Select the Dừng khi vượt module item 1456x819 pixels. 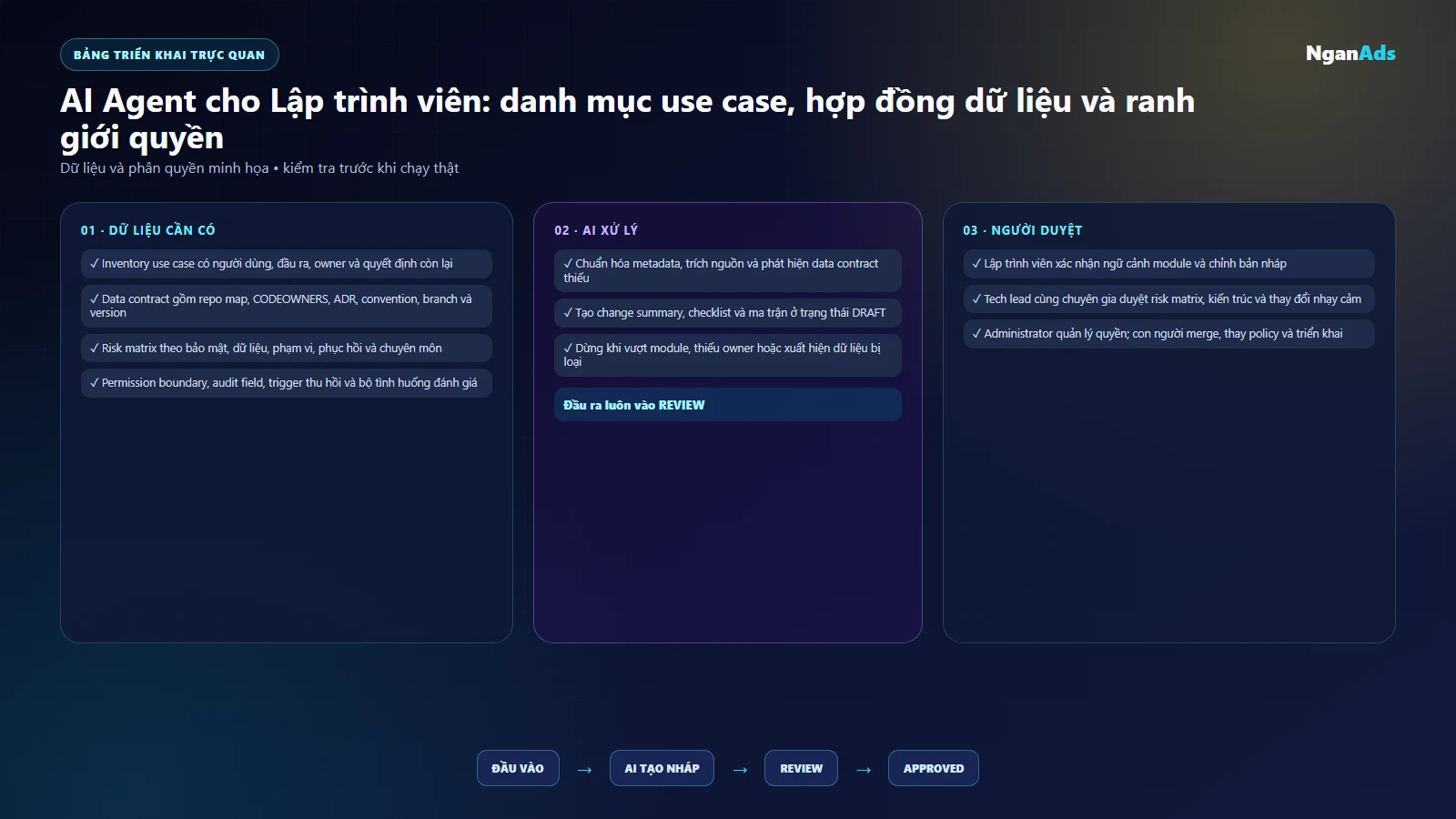tap(728, 355)
